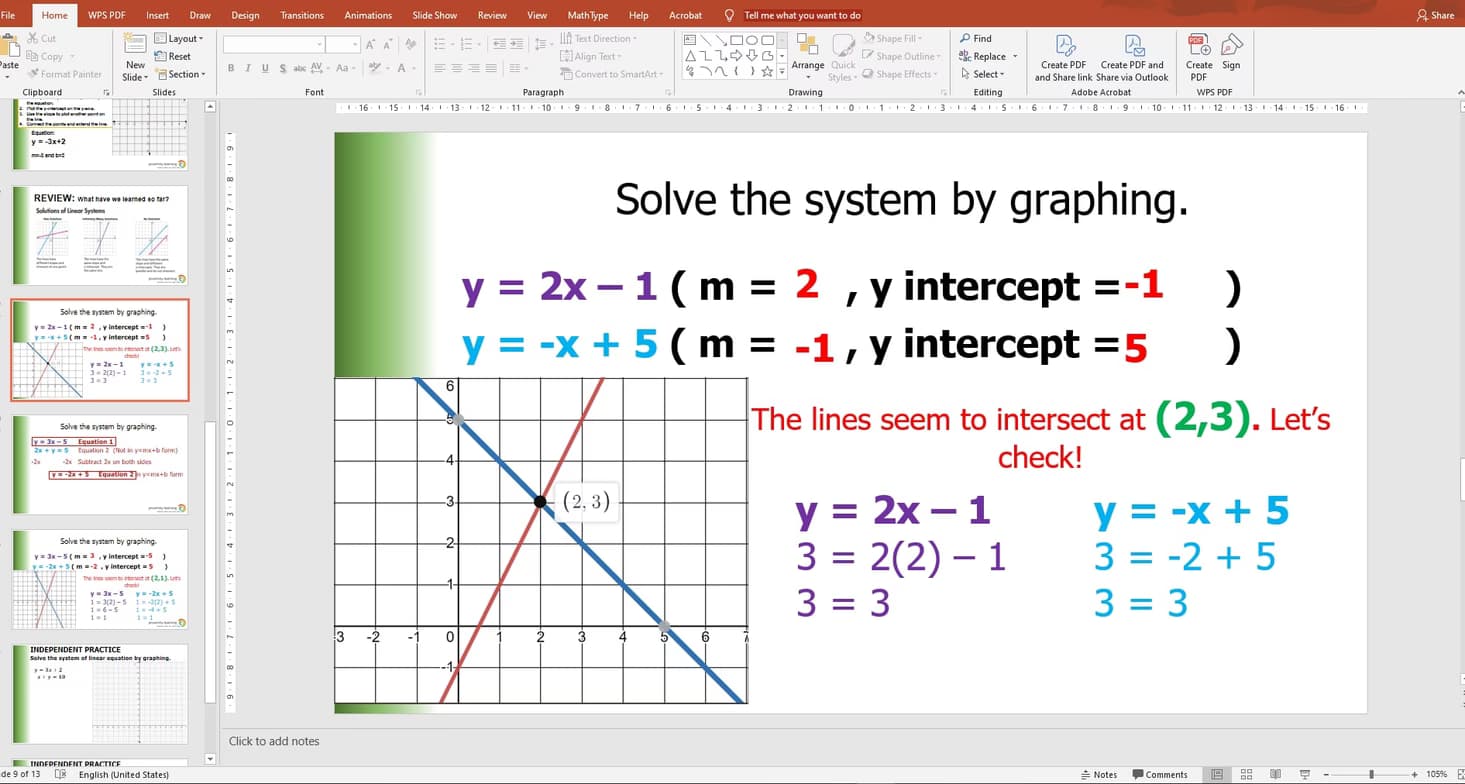Click the Sign icon in the WPS PDF group

point(1230,55)
